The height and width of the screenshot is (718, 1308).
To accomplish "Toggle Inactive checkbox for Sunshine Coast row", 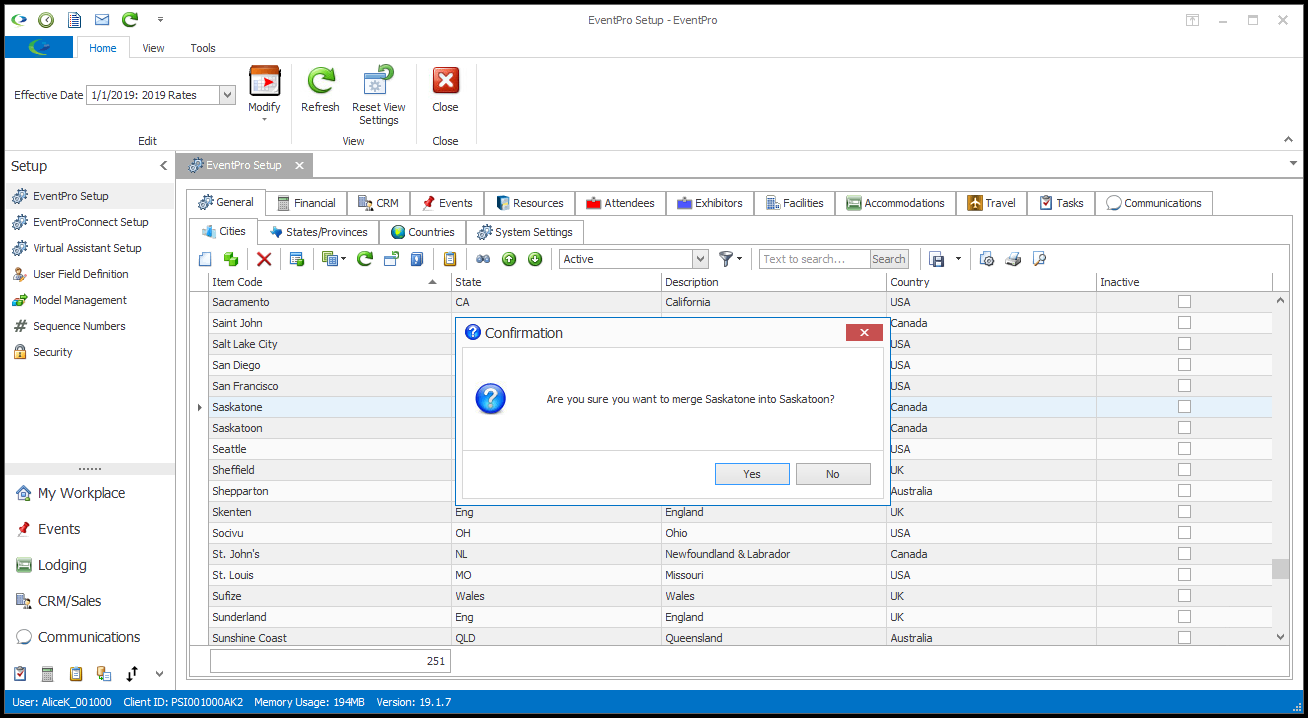I will pyautogui.click(x=1184, y=638).
